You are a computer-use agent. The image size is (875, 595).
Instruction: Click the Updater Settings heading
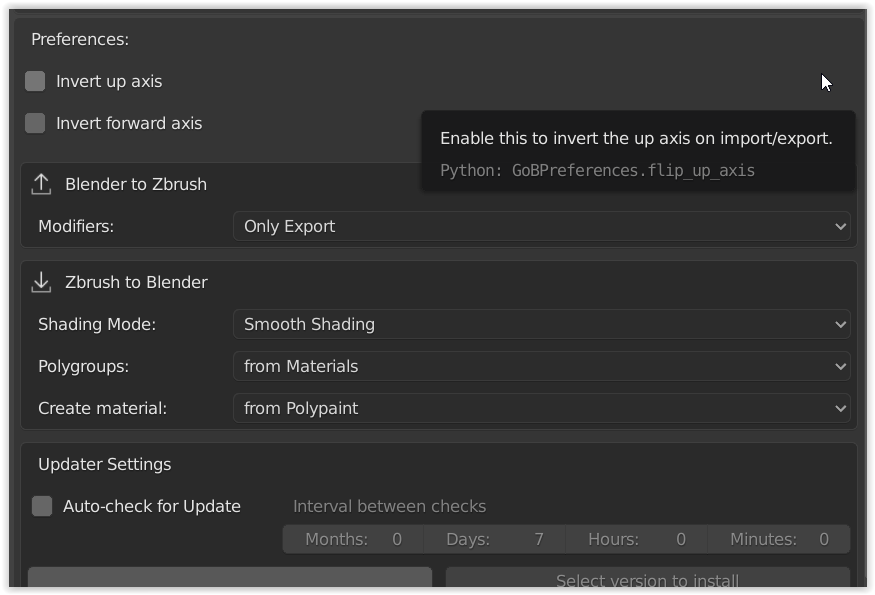pos(104,464)
